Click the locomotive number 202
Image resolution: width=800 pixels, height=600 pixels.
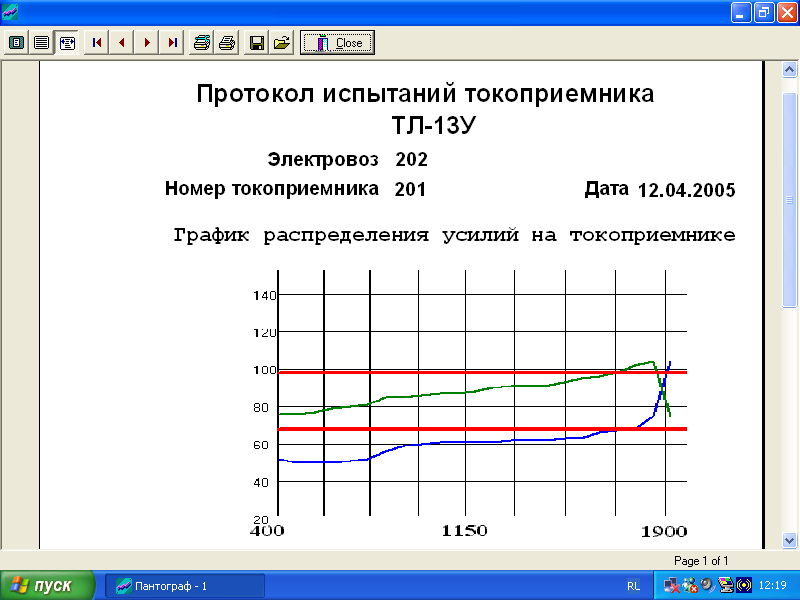click(x=411, y=160)
